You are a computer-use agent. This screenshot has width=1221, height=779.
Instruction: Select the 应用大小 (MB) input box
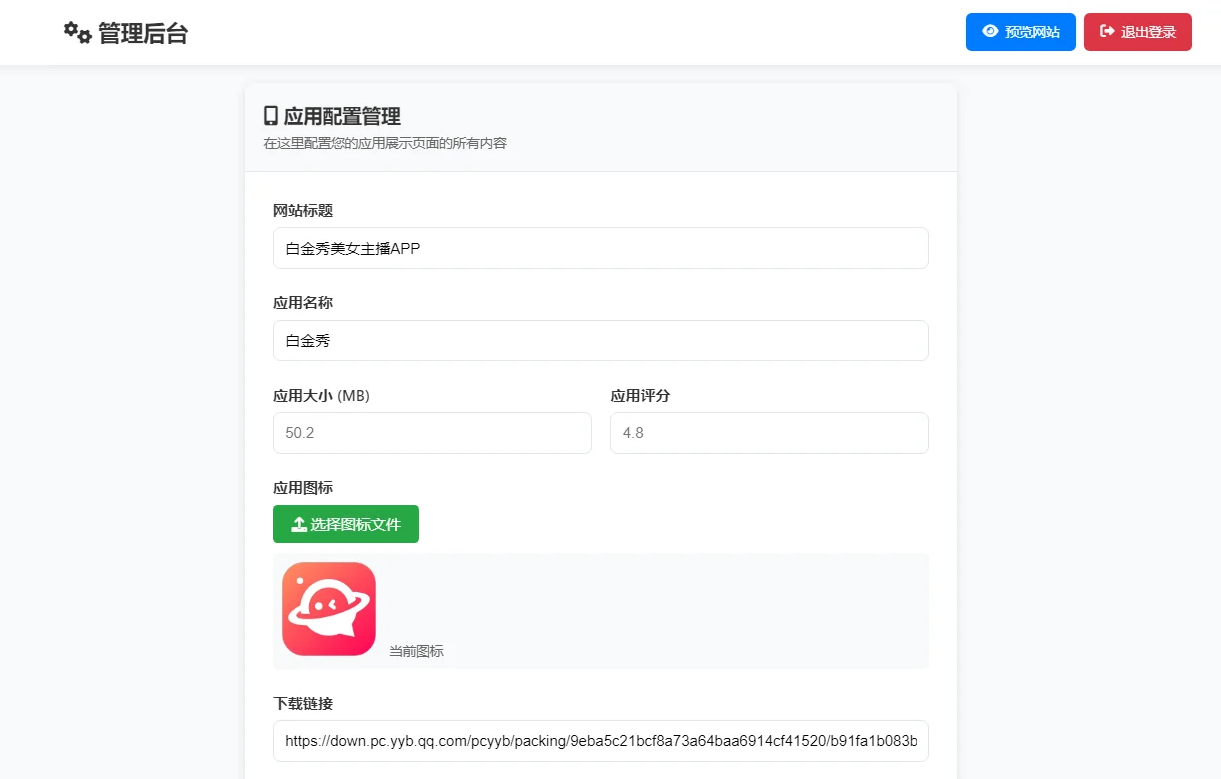pyautogui.click(x=432, y=433)
